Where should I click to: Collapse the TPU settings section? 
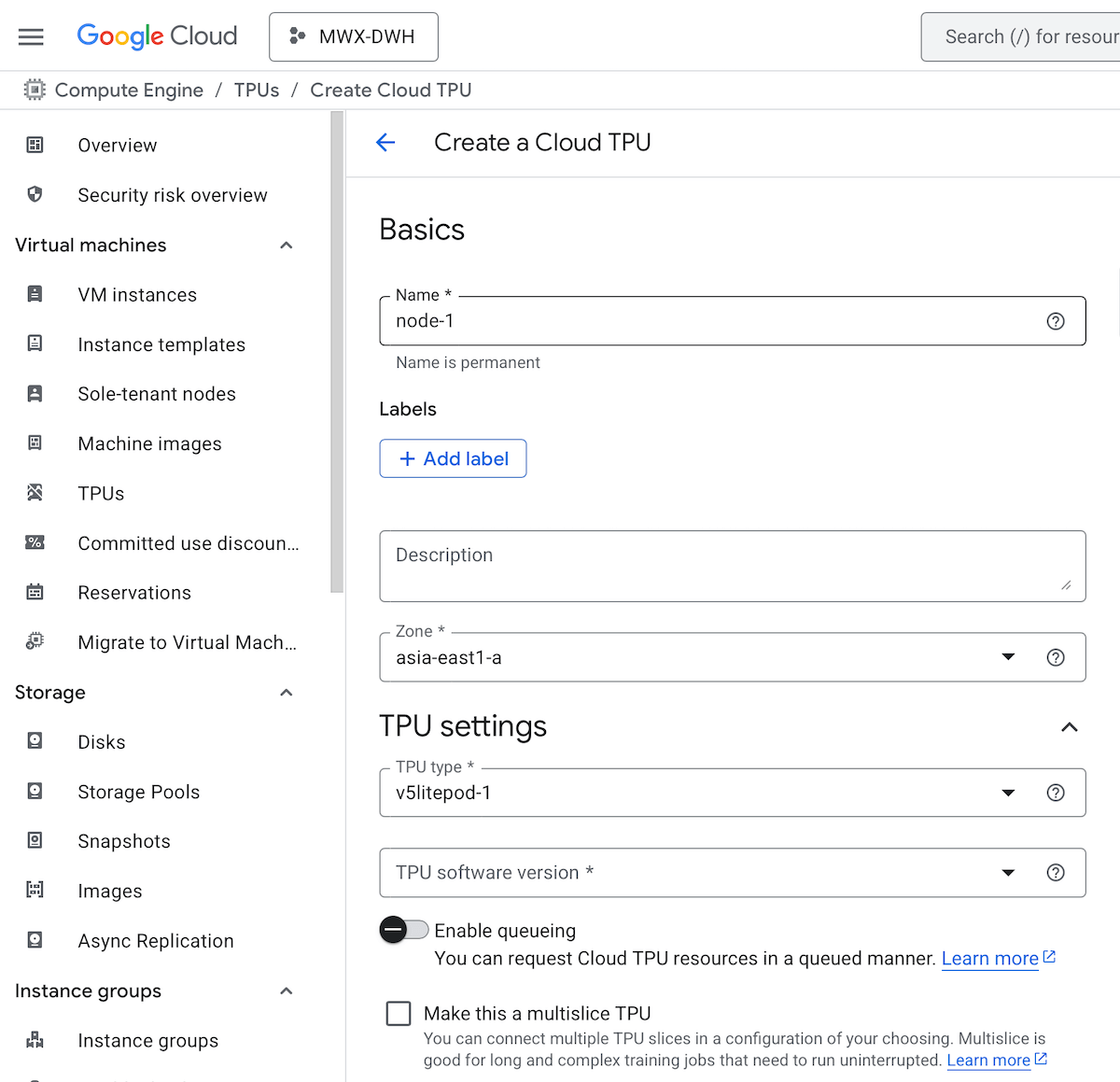click(1070, 726)
